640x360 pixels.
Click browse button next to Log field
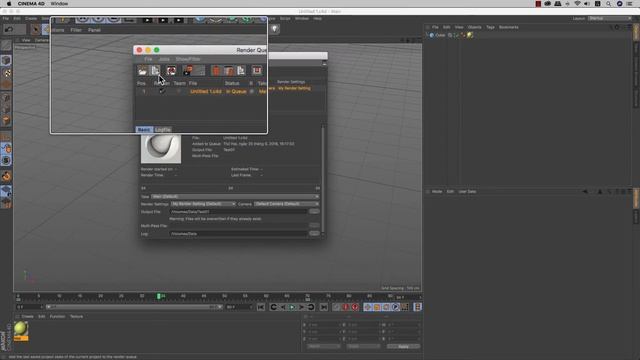[314, 233]
